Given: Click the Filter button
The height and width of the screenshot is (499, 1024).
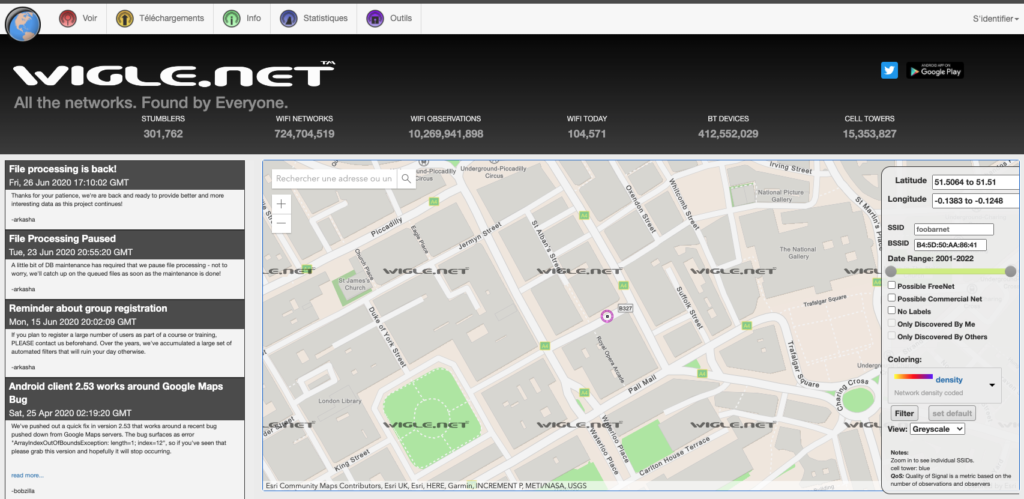Looking at the screenshot, I should 904,413.
